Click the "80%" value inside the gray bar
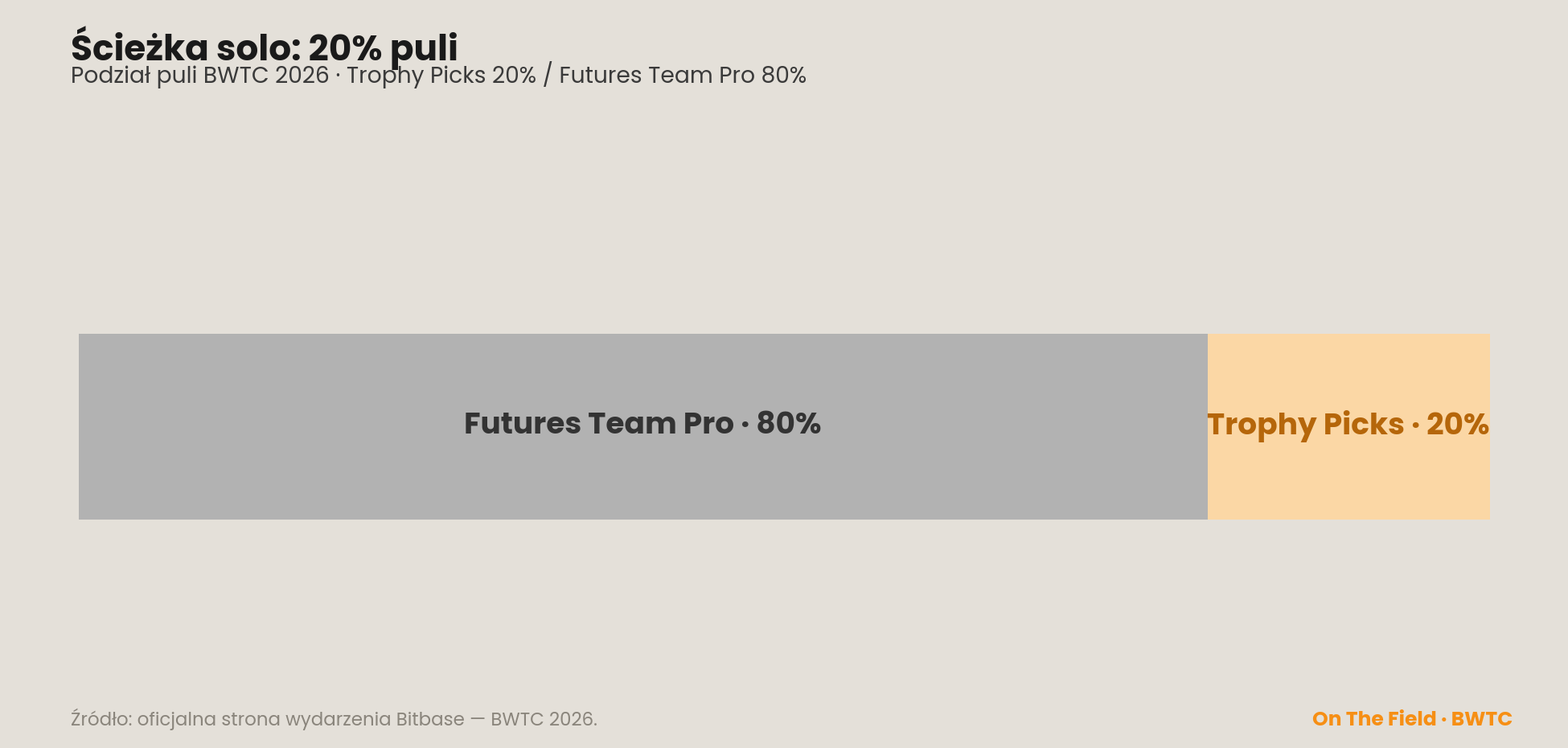1568x748 pixels. [x=789, y=423]
